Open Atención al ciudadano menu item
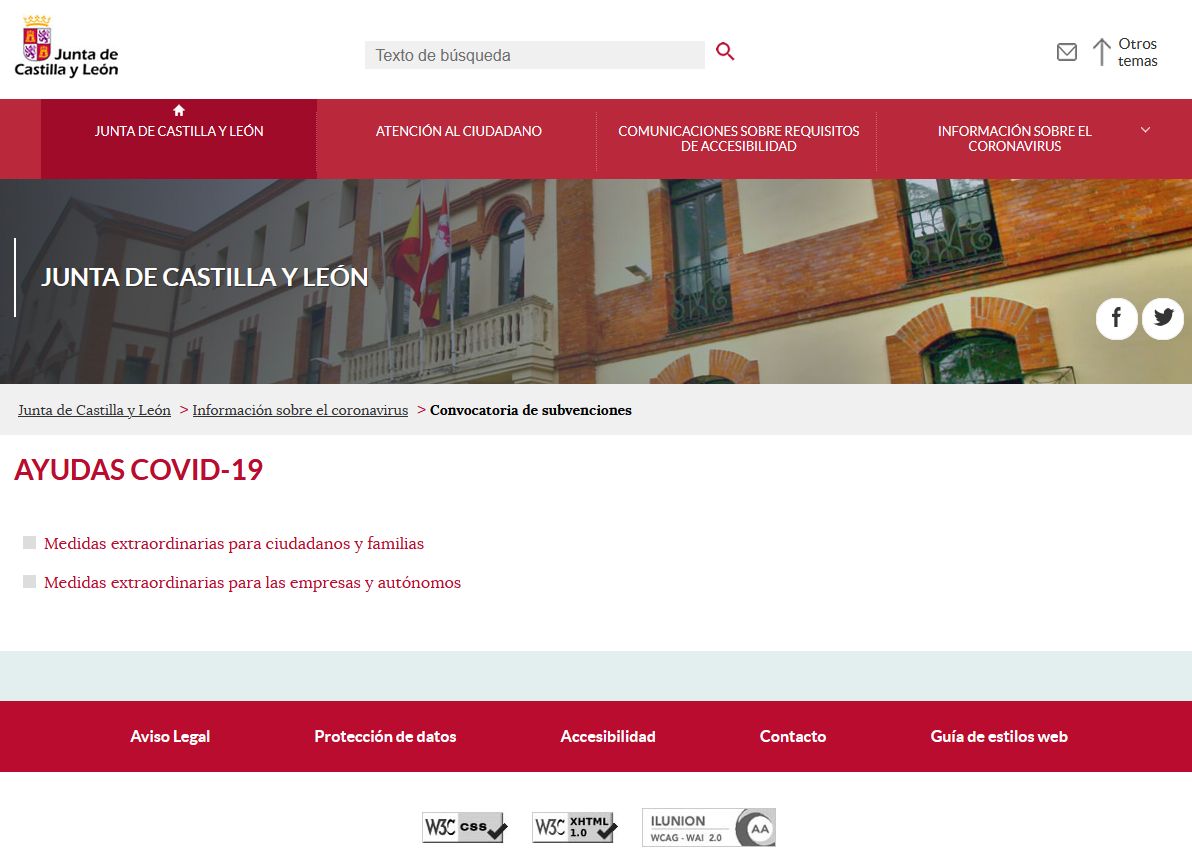 (x=458, y=131)
